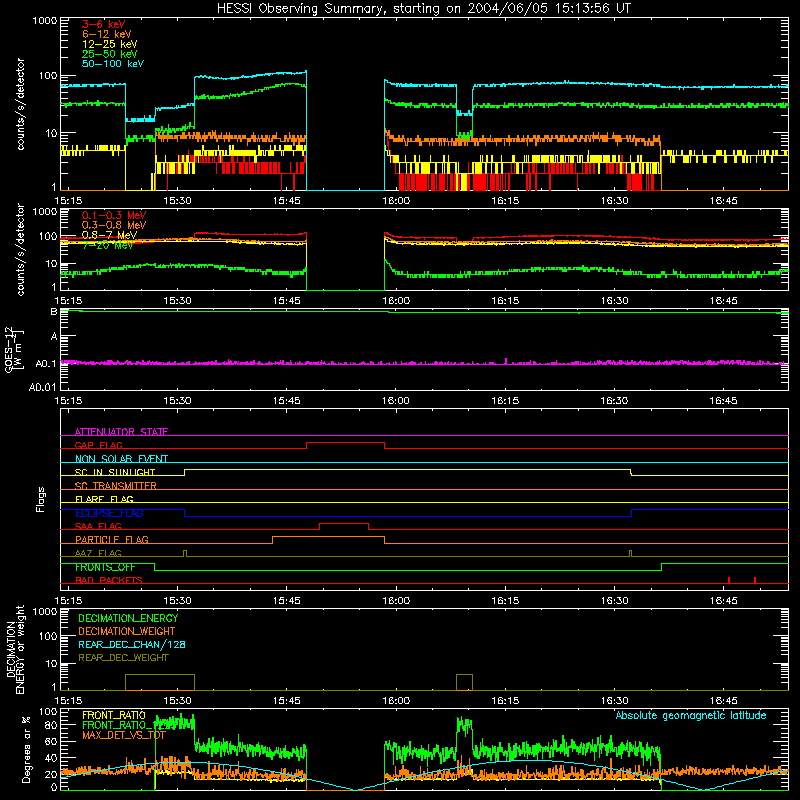Screen dimensions: 800x800
Task: Click the vertical Flags axis title
Action: coord(41,499)
